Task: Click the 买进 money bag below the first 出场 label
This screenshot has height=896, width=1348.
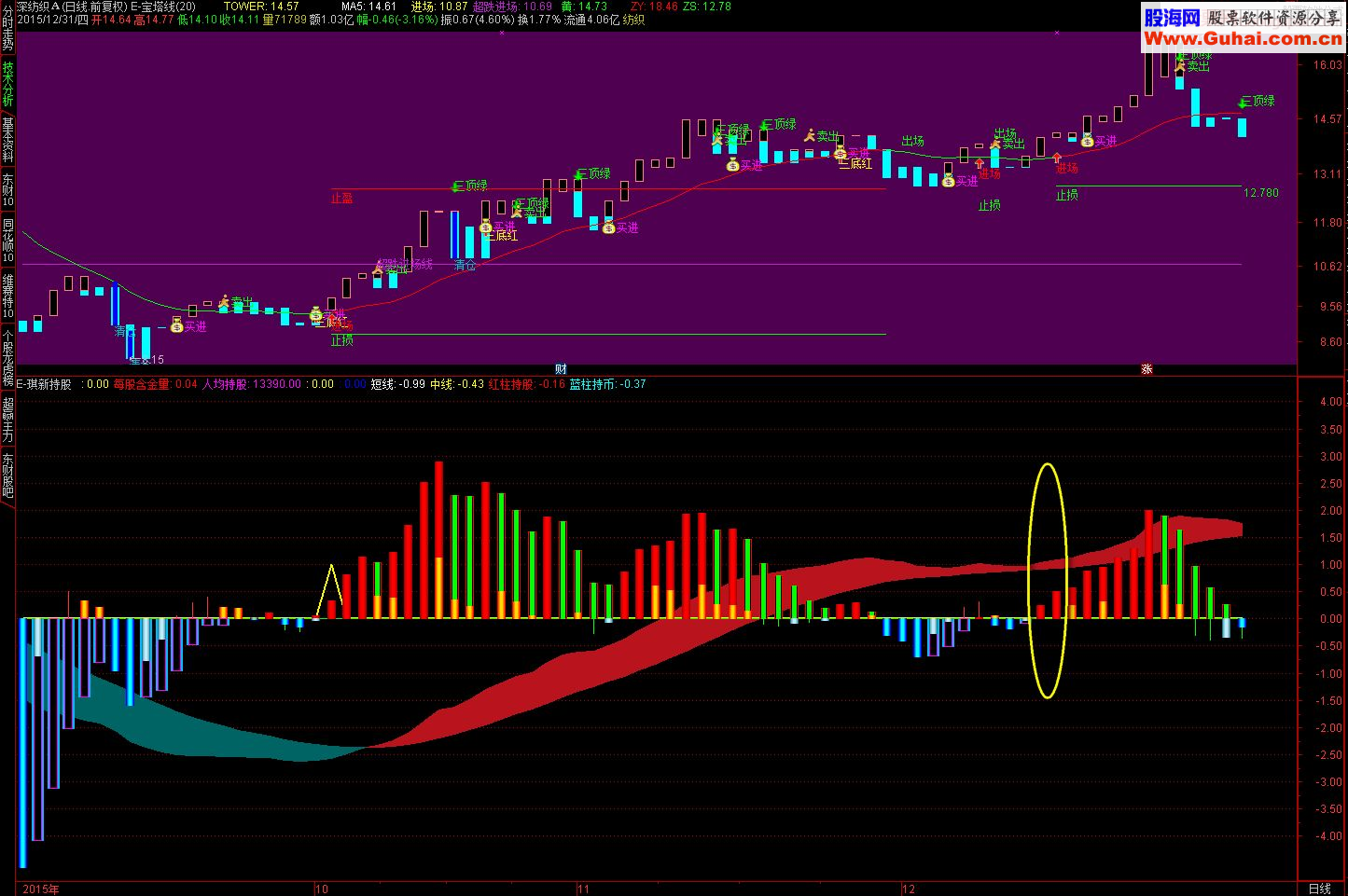Action: 949,181
